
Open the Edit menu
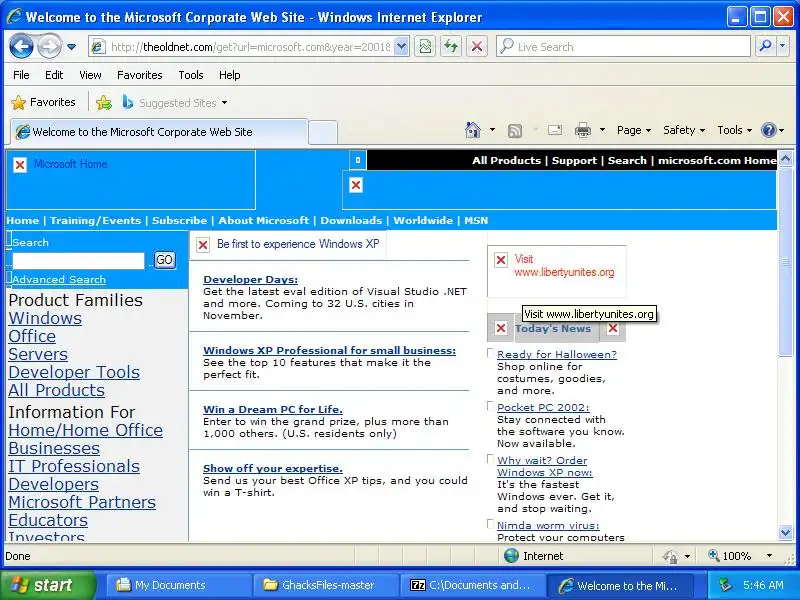pyautogui.click(x=54, y=75)
